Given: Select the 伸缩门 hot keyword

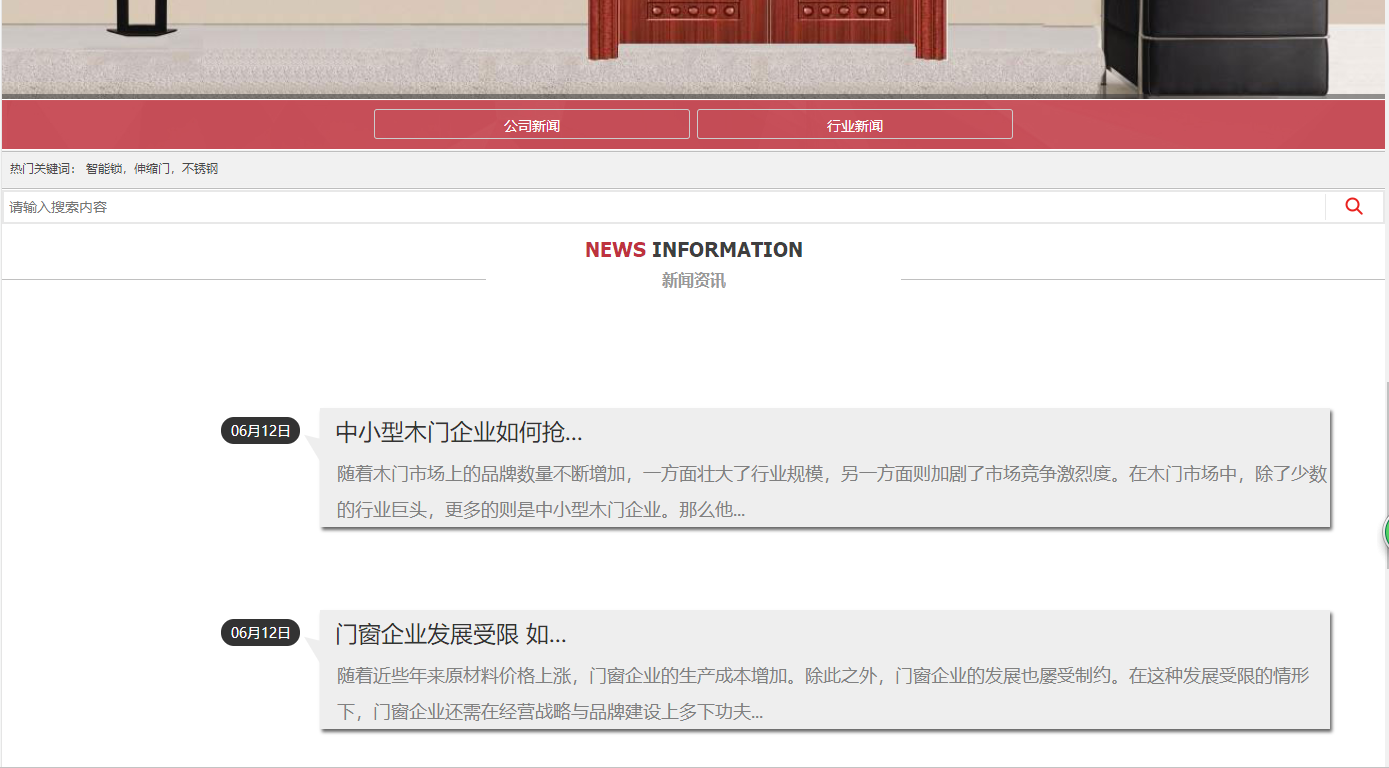Looking at the screenshot, I should pos(152,169).
